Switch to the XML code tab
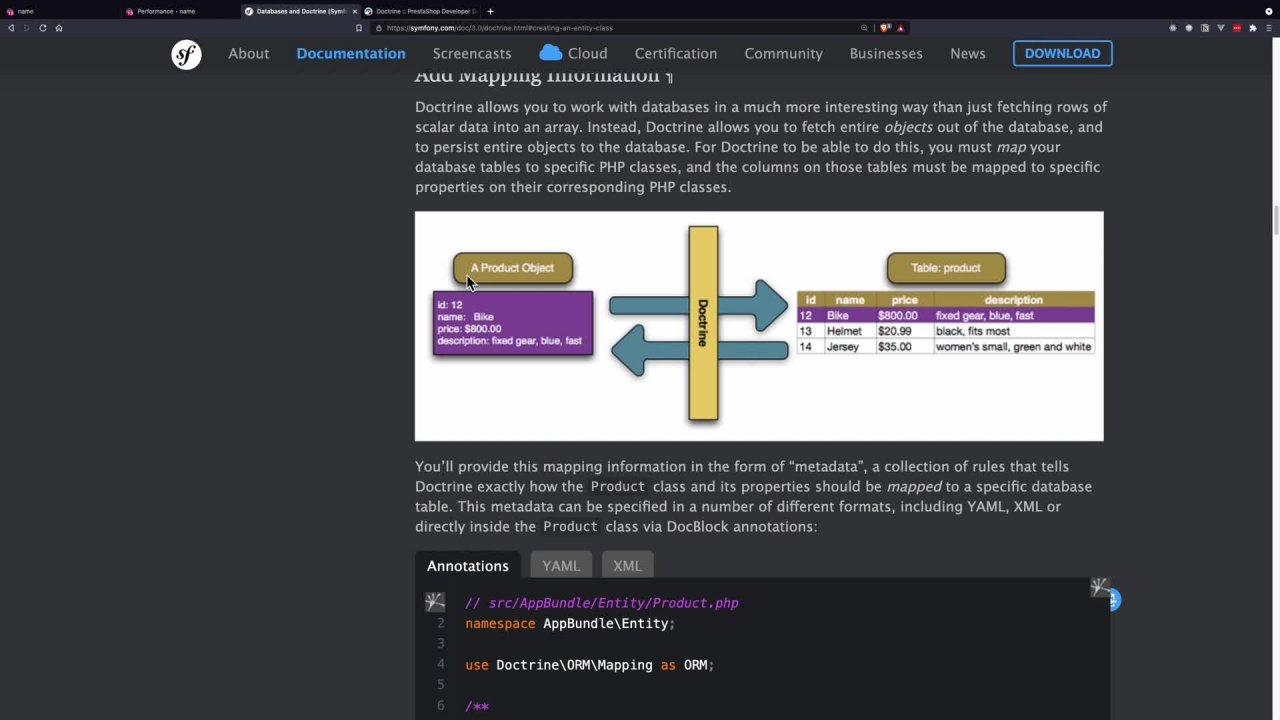 627,566
